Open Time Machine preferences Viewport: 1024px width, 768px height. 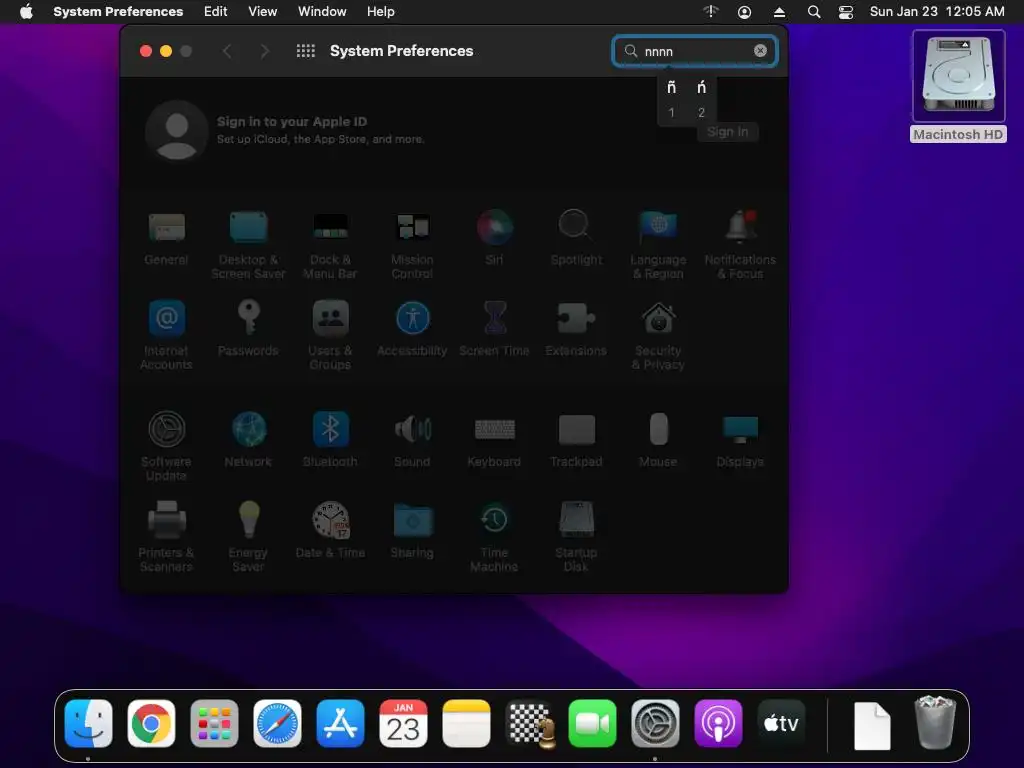(494, 537)
